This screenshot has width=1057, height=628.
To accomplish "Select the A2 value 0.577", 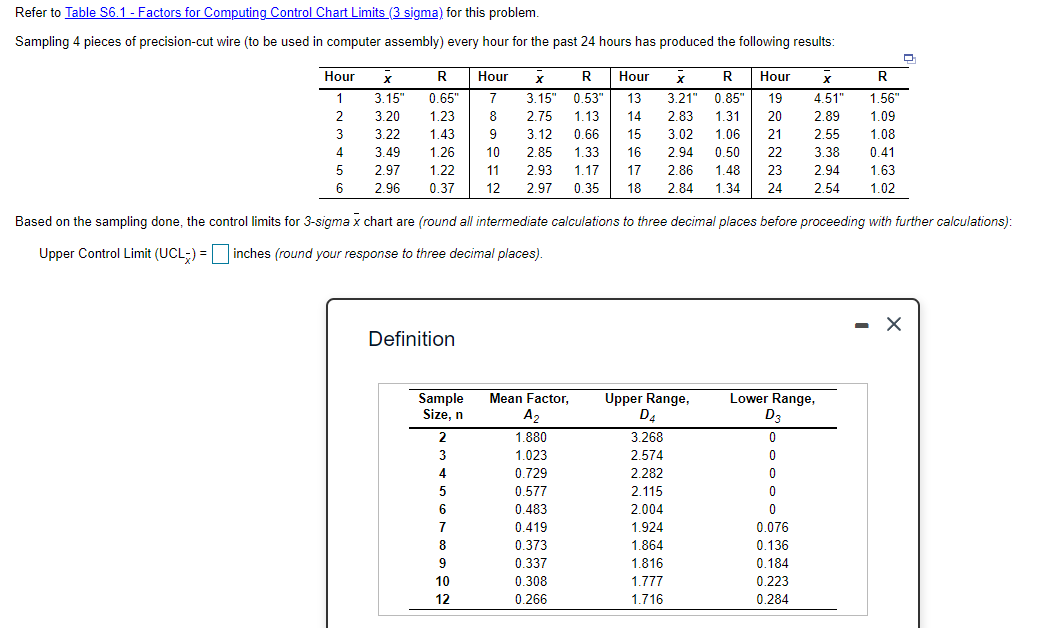I will click(531, 492).
